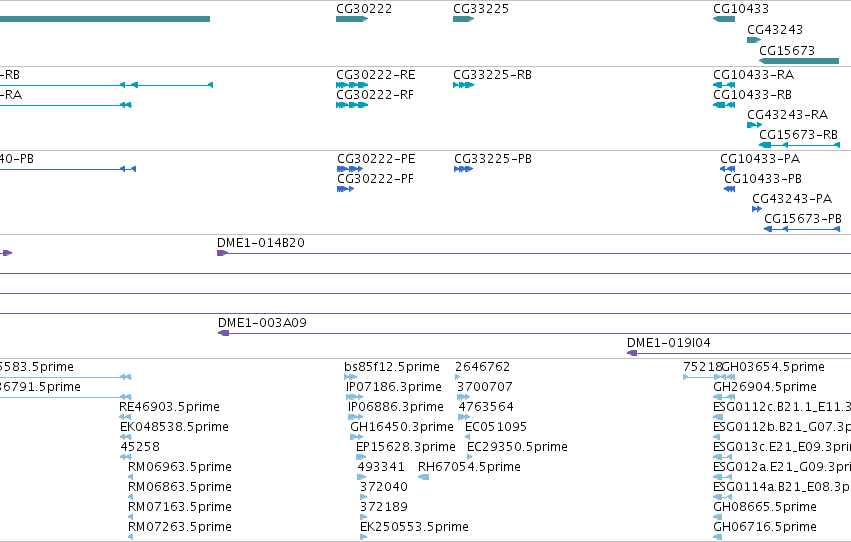Click the CG10433-RA transcript label
Viewport: 851px width, 542px height.
[753, 75]
